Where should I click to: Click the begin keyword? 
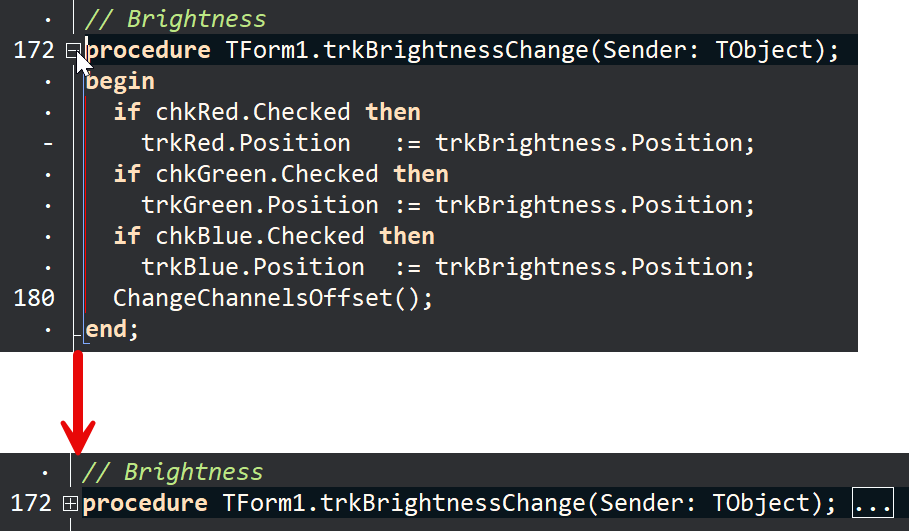point(120,82)
